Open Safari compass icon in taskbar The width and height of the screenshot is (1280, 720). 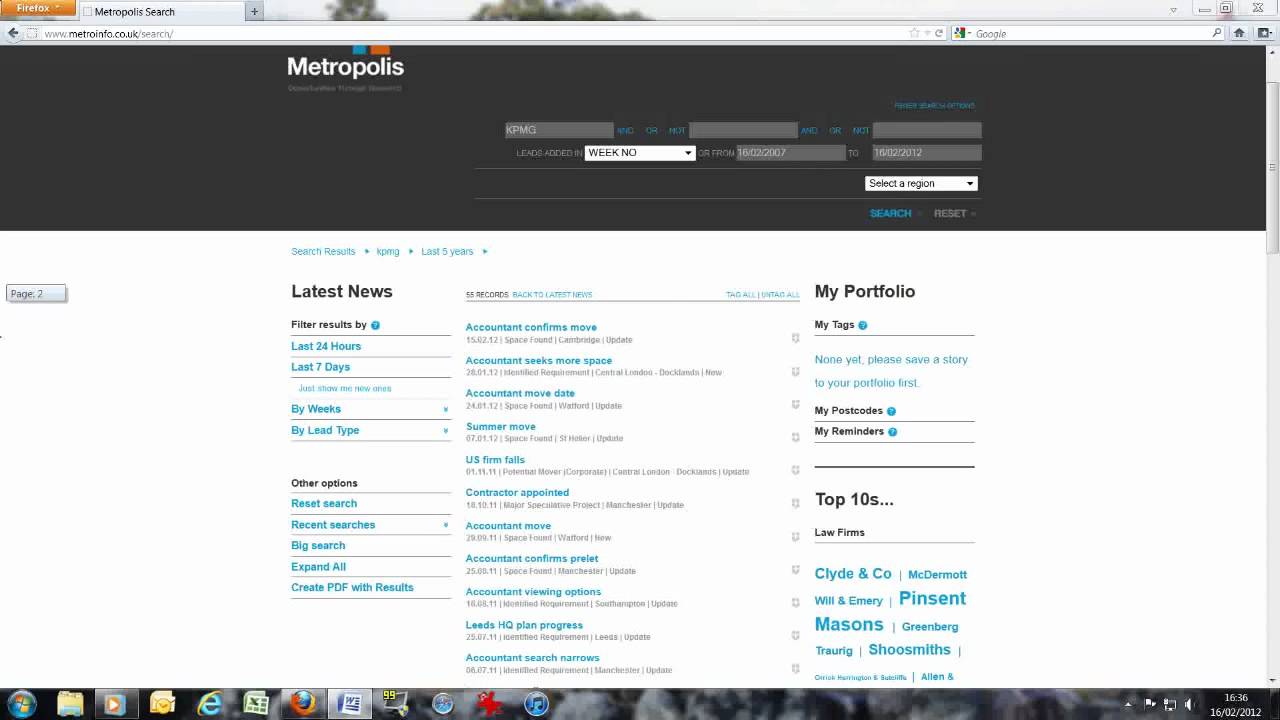coord(443,704)
